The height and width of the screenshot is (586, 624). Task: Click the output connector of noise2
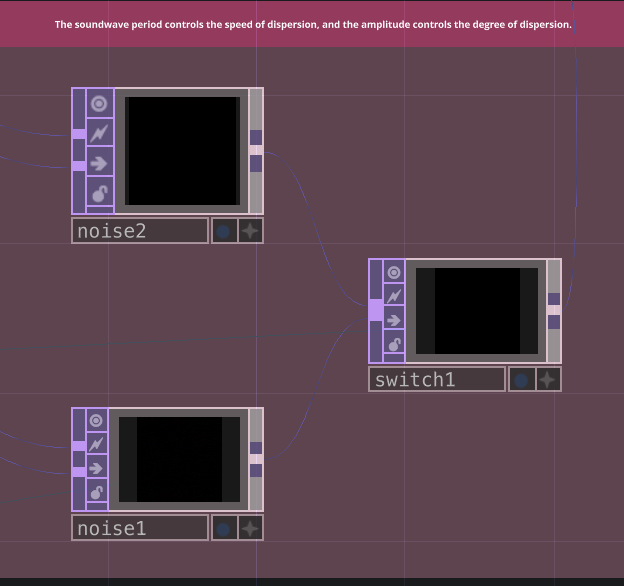(256, 150)
